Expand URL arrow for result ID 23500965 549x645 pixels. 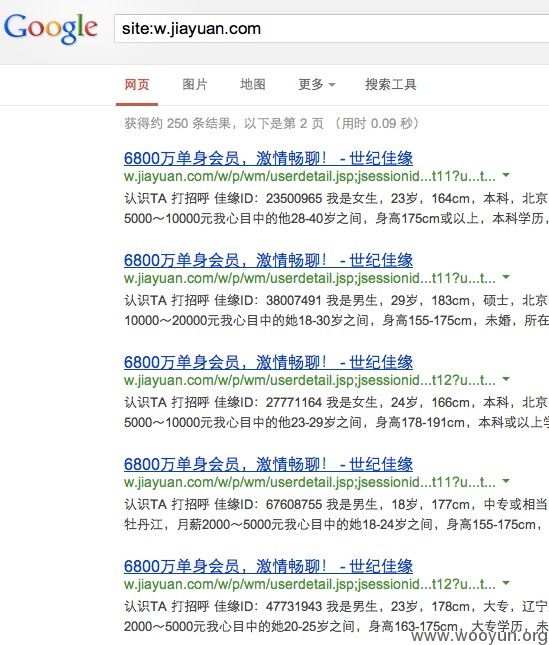[506, 175]
